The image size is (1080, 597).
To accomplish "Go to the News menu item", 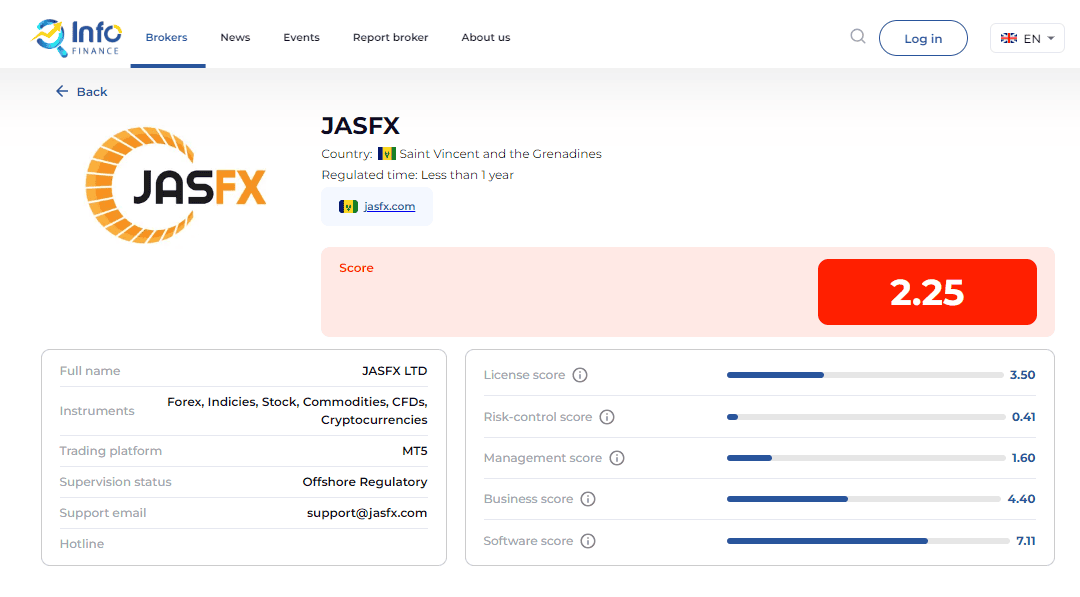I will [235, 37].
